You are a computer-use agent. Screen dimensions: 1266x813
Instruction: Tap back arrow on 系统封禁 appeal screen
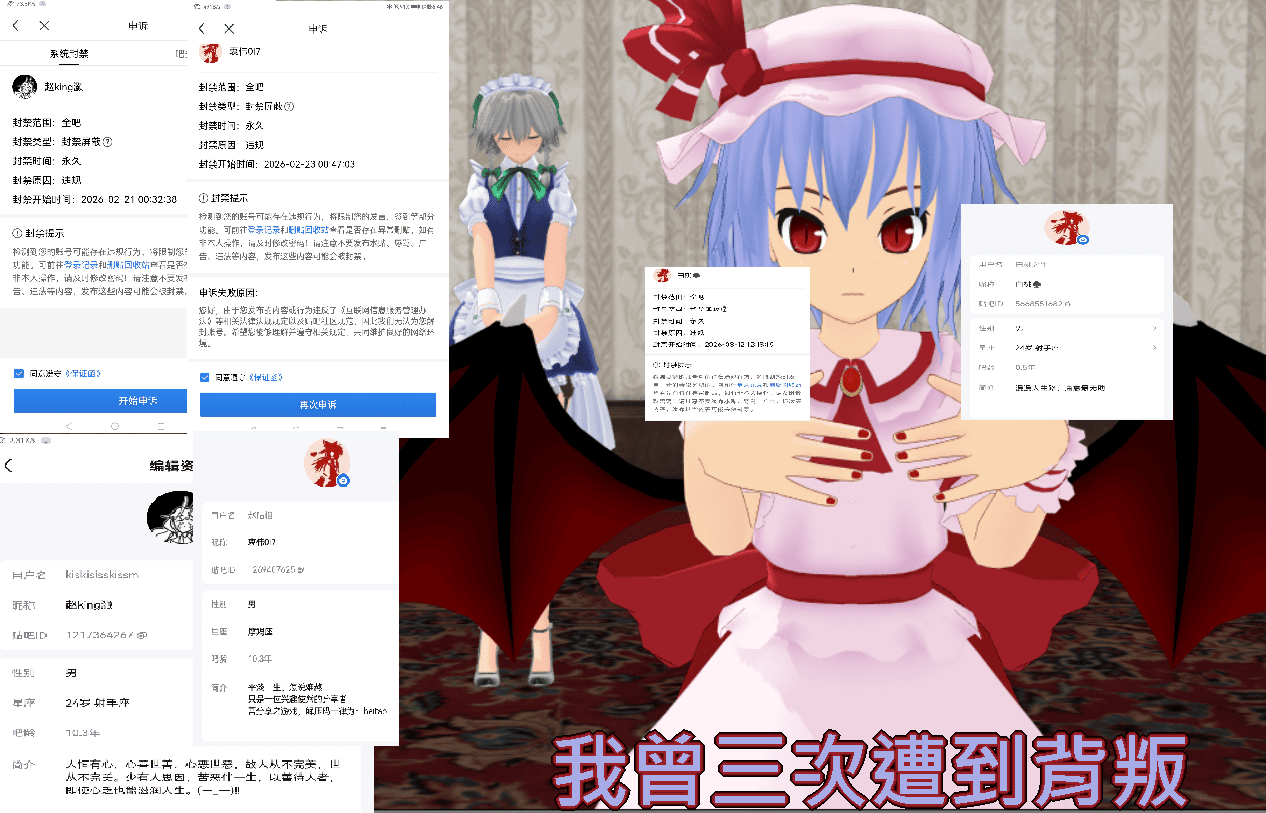pos(15,26)
